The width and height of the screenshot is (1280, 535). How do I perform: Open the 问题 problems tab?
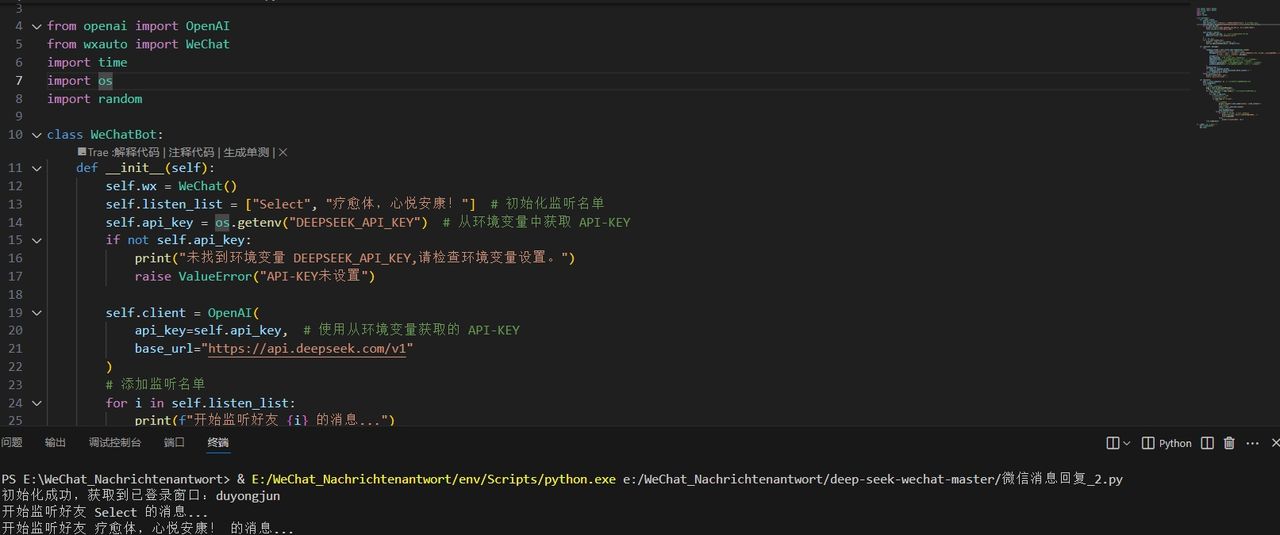(11, 442)
